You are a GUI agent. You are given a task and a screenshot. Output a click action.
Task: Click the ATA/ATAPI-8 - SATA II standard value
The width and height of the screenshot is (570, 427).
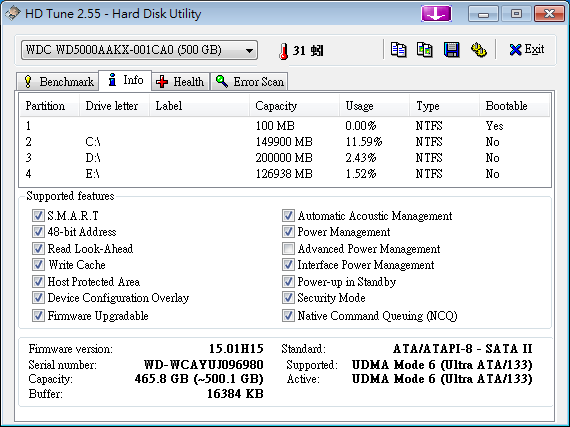[462, 349]
